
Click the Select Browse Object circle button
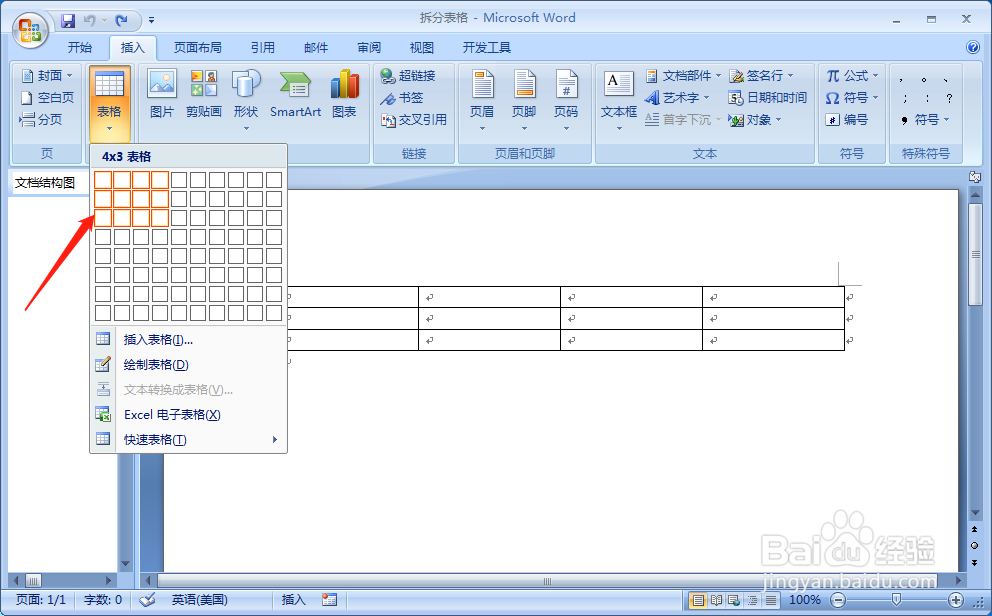tap(975, 545)
